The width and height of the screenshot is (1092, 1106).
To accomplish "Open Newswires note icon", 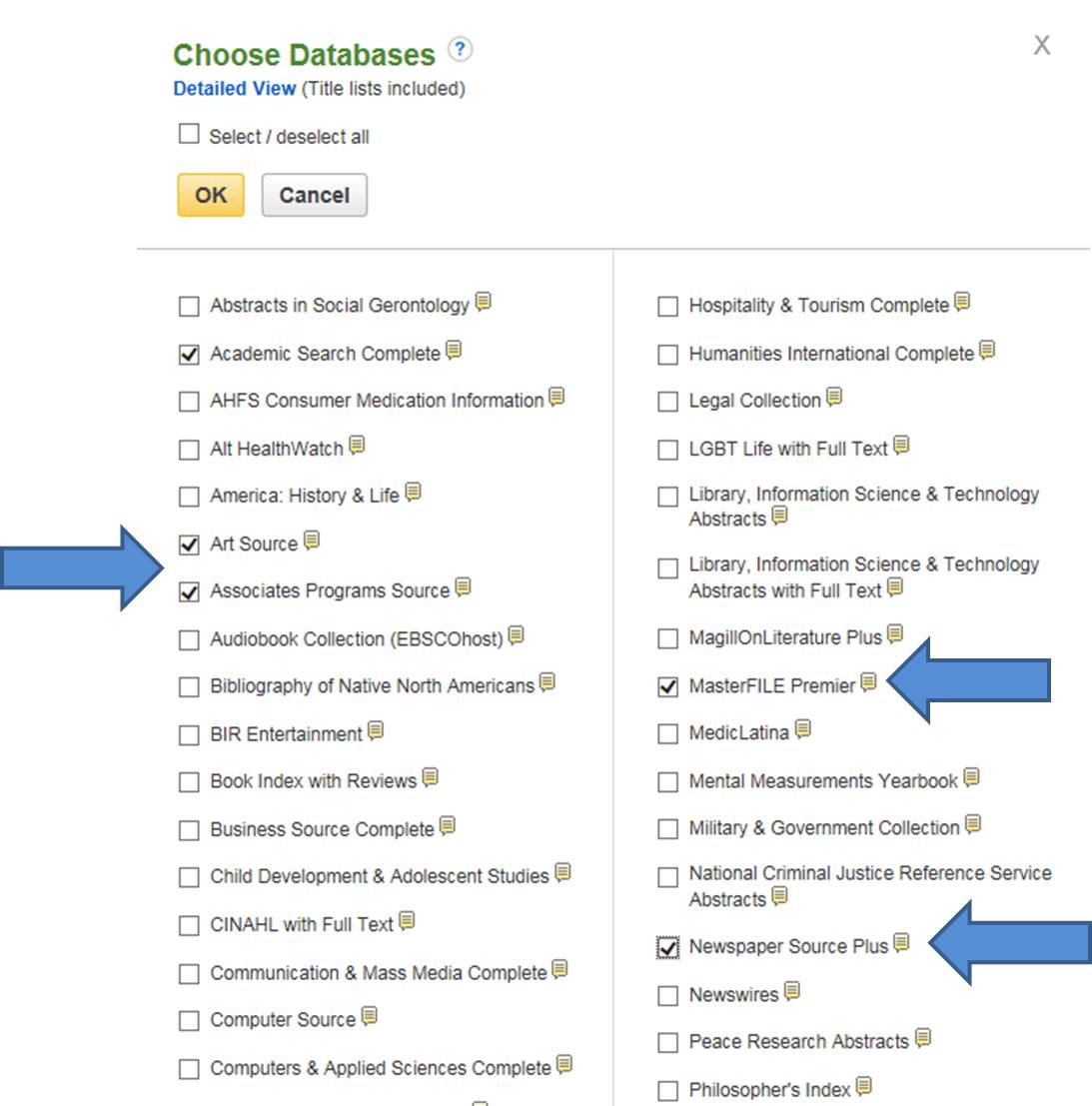I will tap(792, 991).
